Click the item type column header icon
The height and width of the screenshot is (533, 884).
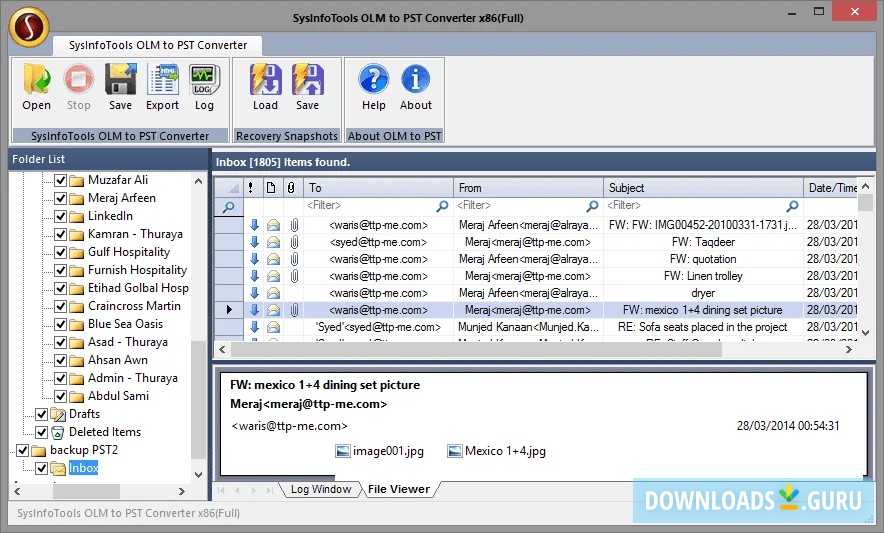[271, 188]
